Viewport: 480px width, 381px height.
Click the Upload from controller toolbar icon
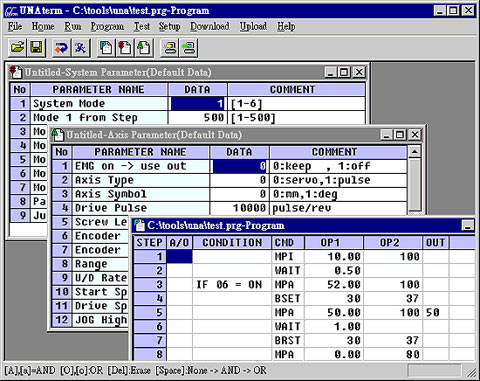188,47
